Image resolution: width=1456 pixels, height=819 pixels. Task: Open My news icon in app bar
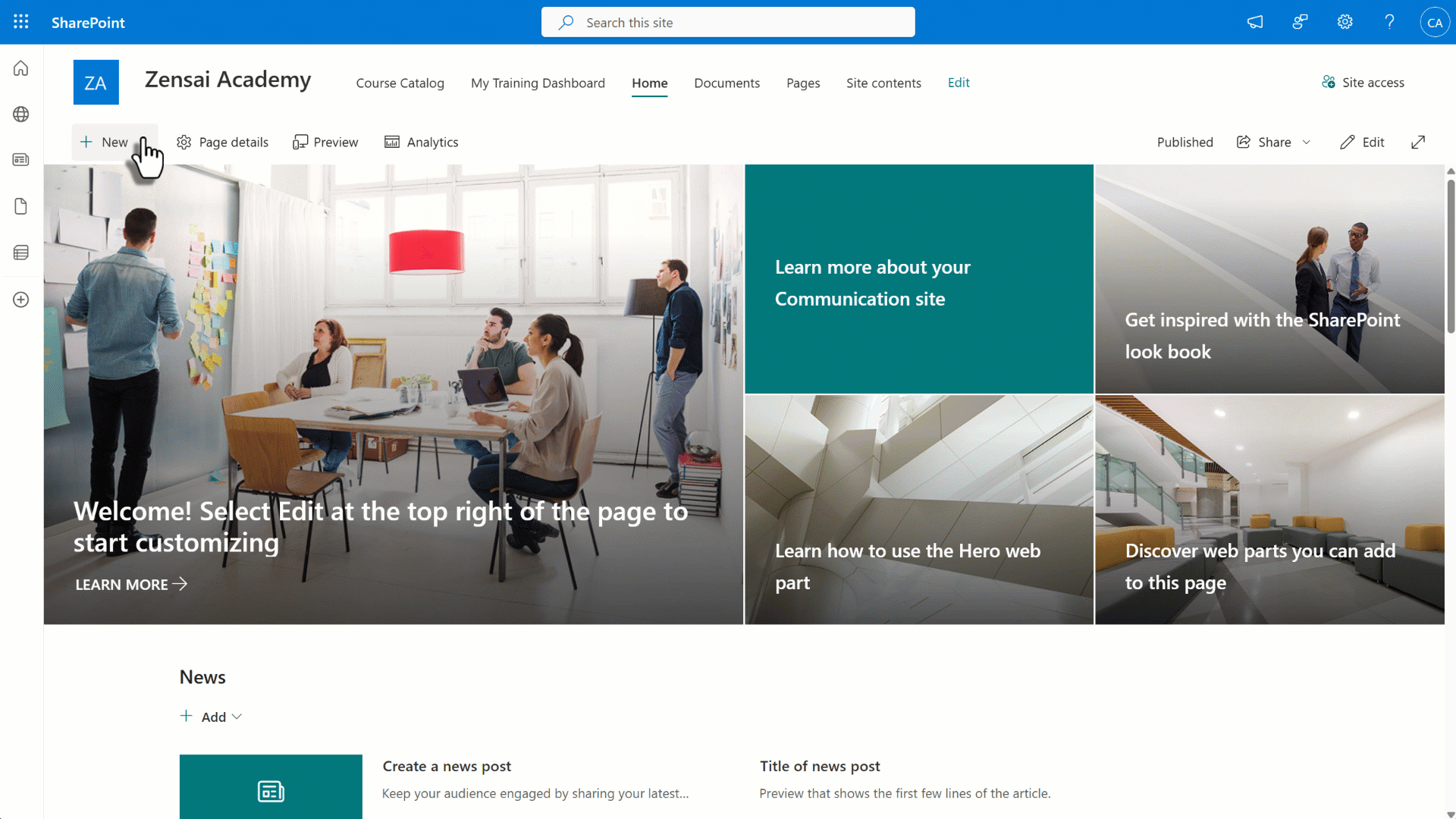(21, 160)
